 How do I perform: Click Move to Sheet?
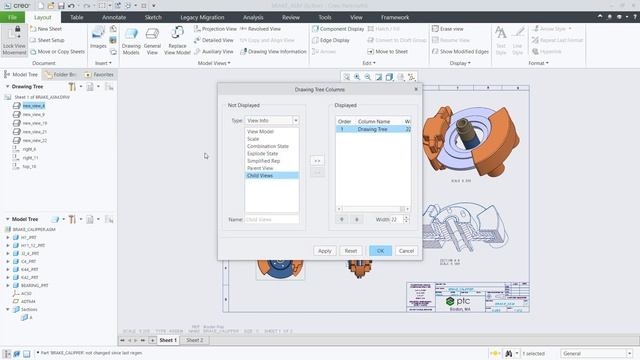(x=387, y=51)
